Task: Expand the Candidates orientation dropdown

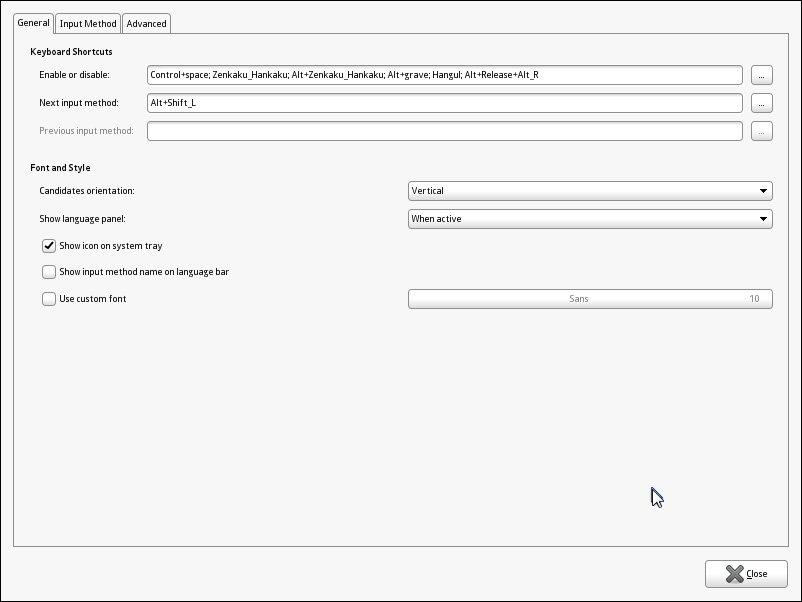Action: [590, 191]
